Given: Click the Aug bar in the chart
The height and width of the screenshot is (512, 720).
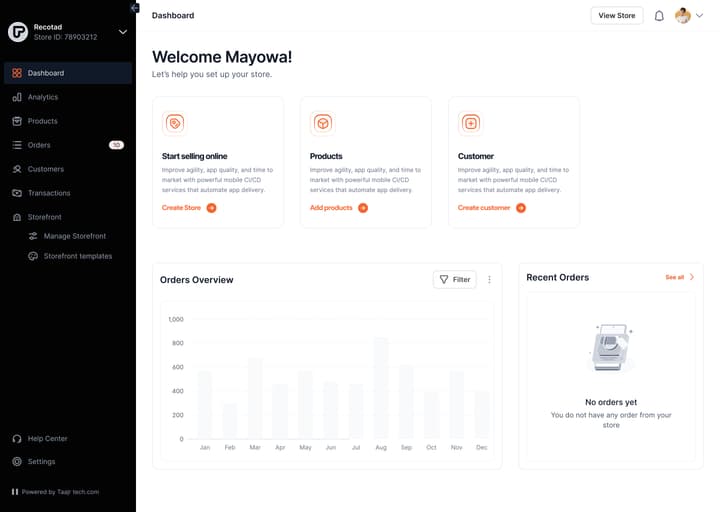Looking at the screenshot, I should [x=381, y=388].
